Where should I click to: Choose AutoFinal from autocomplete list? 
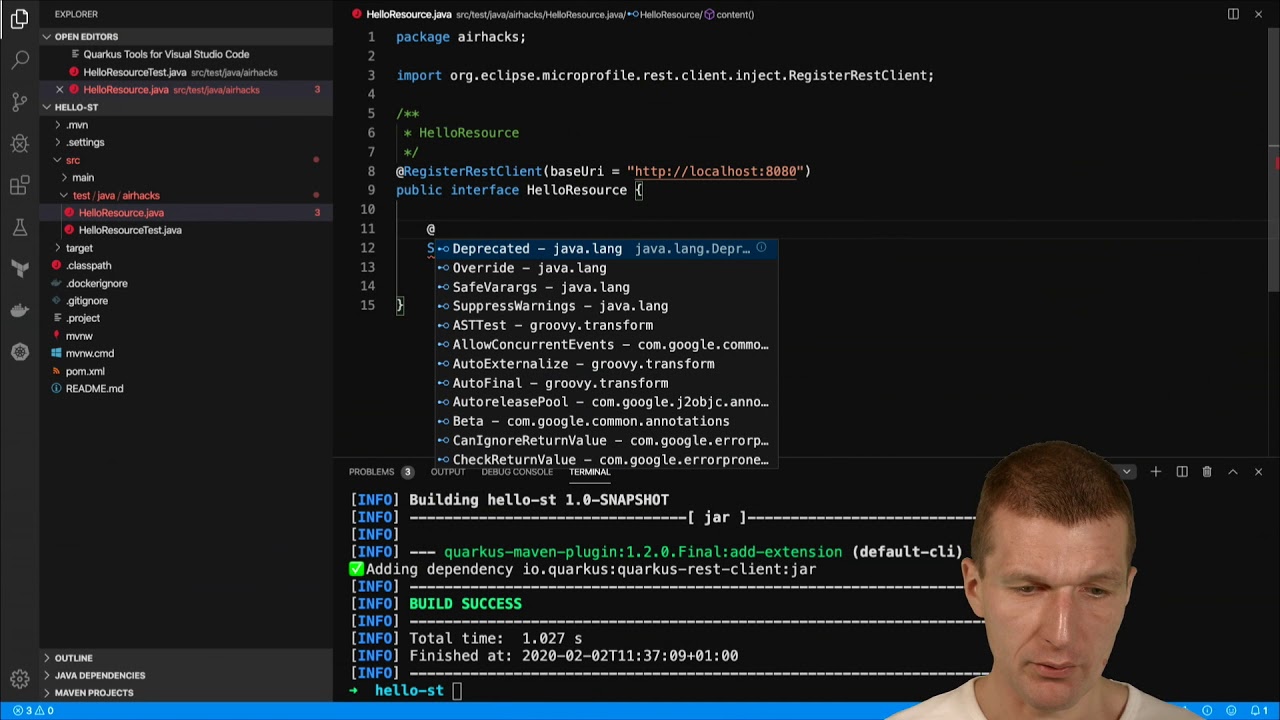click(x=607, y=383)
